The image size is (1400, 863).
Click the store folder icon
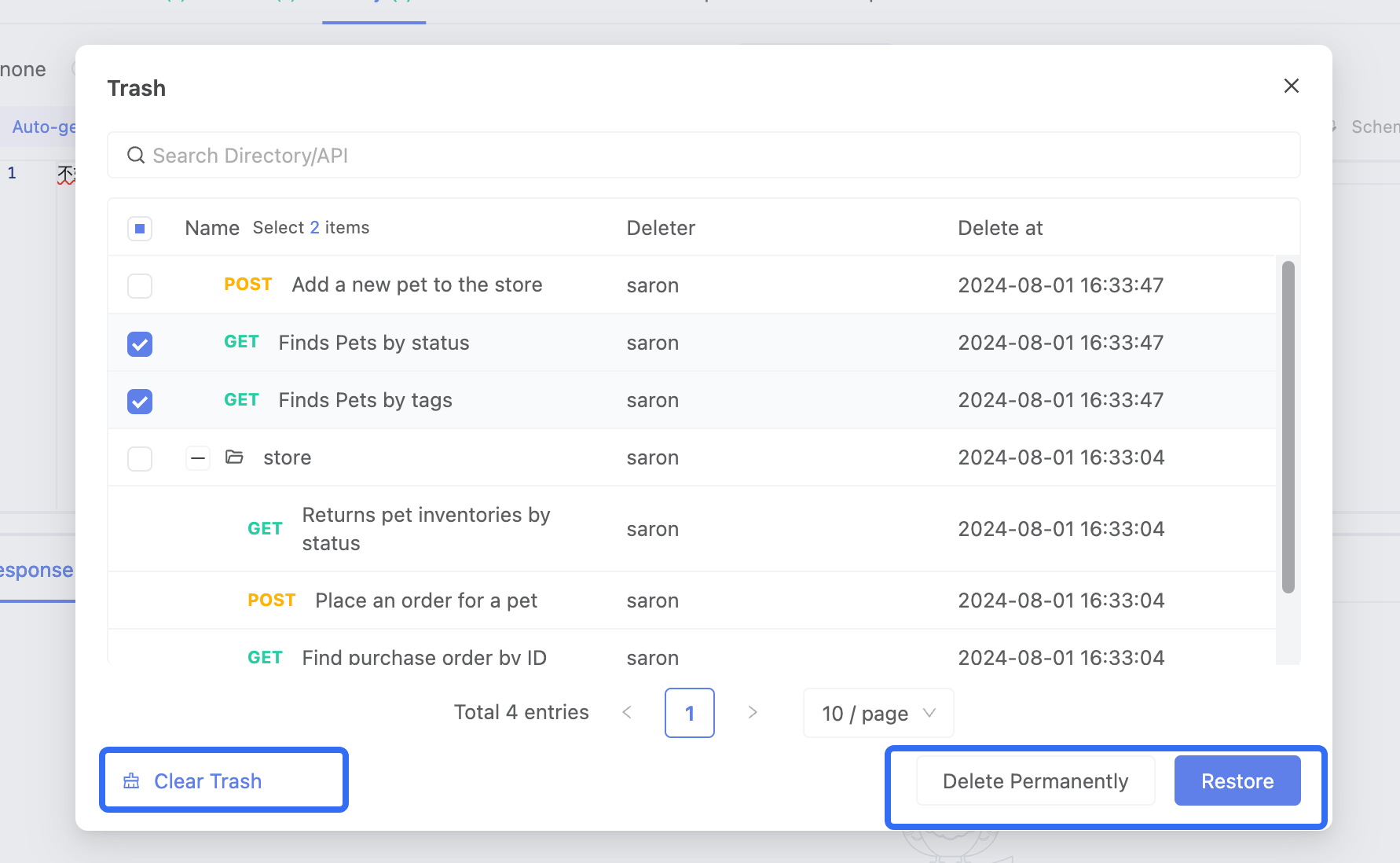pos(234,457)
